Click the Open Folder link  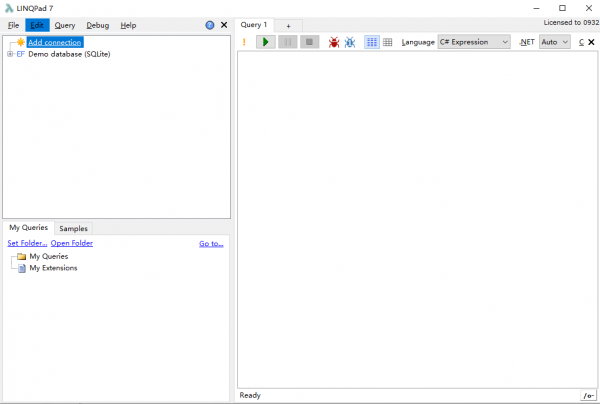point(72,243)
